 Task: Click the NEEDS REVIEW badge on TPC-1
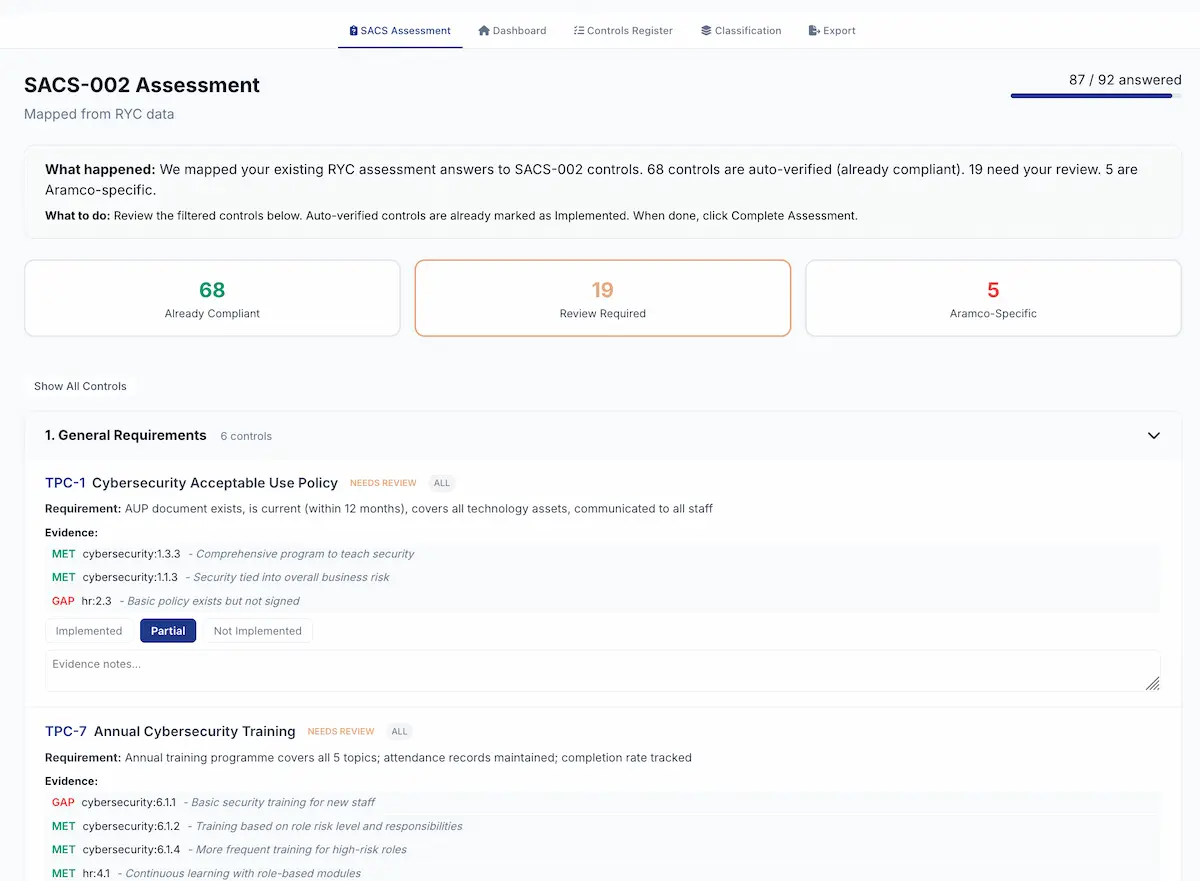382,482
